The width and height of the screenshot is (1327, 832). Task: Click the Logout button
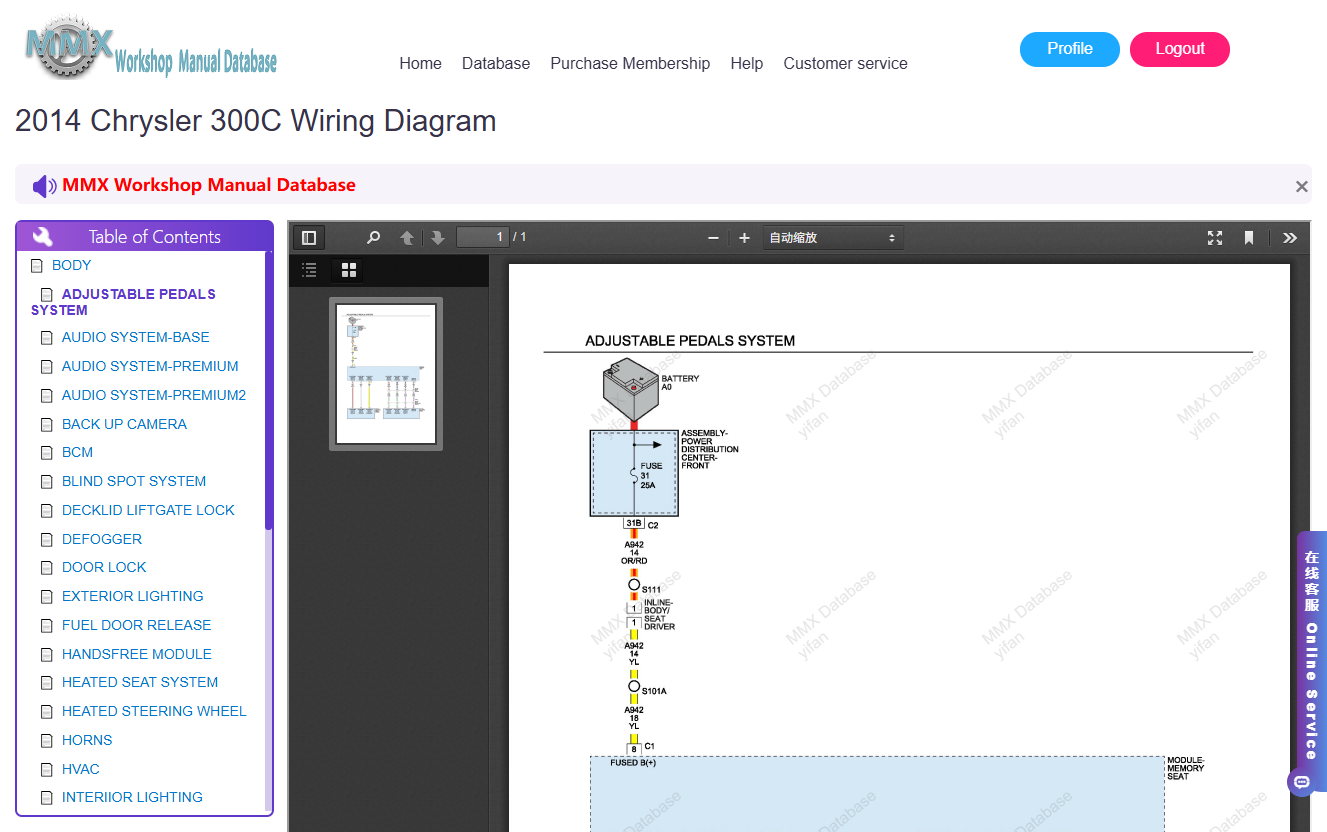pyautogui.click(x=1179, y=49)
